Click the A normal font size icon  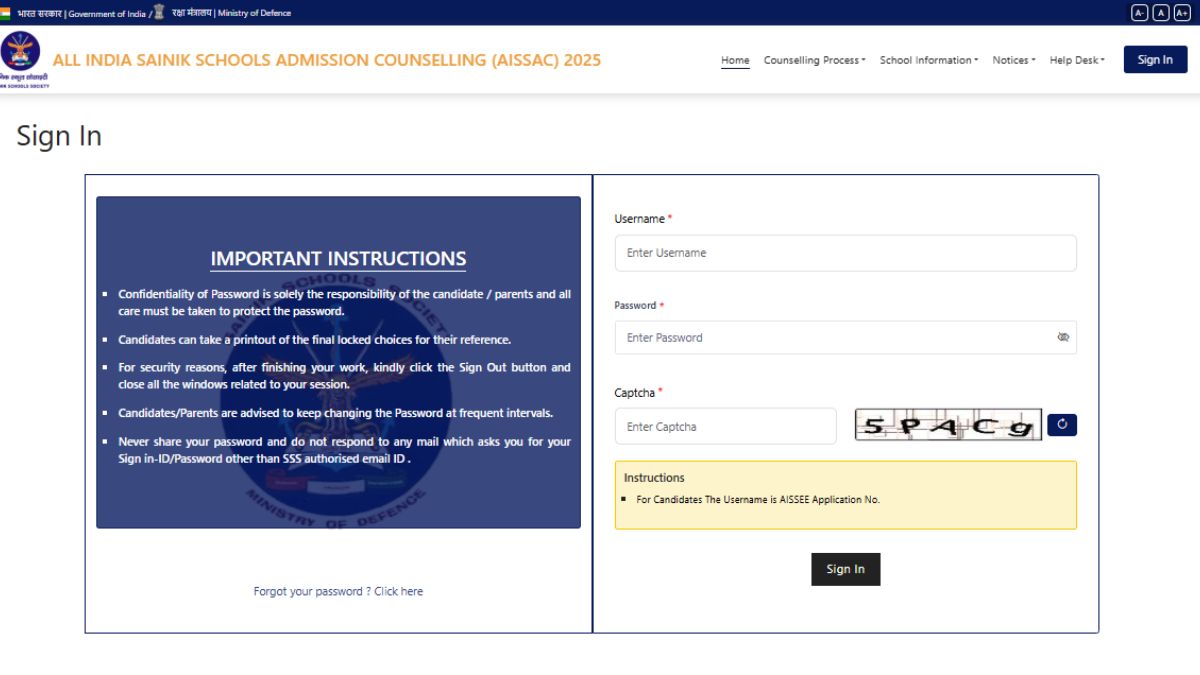pos(1160,13)
